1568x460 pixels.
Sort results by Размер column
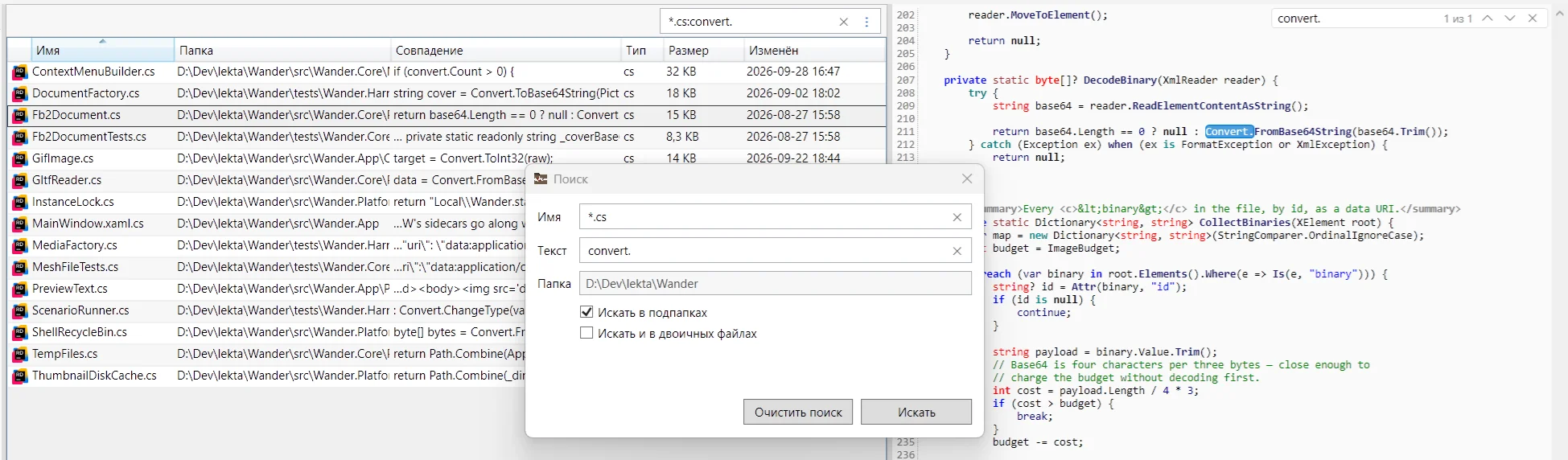(703, 50)
